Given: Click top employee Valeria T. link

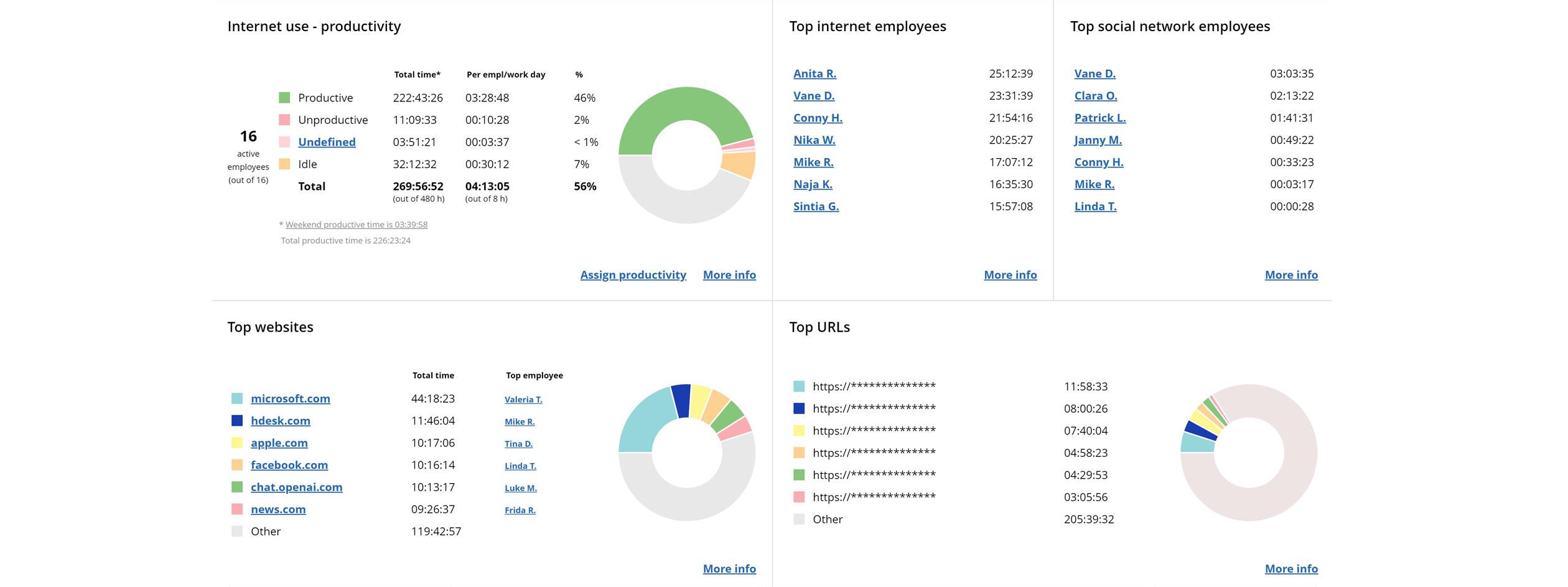Looking at the screenshot, I should pyautogui.click(x=523, y=400).
